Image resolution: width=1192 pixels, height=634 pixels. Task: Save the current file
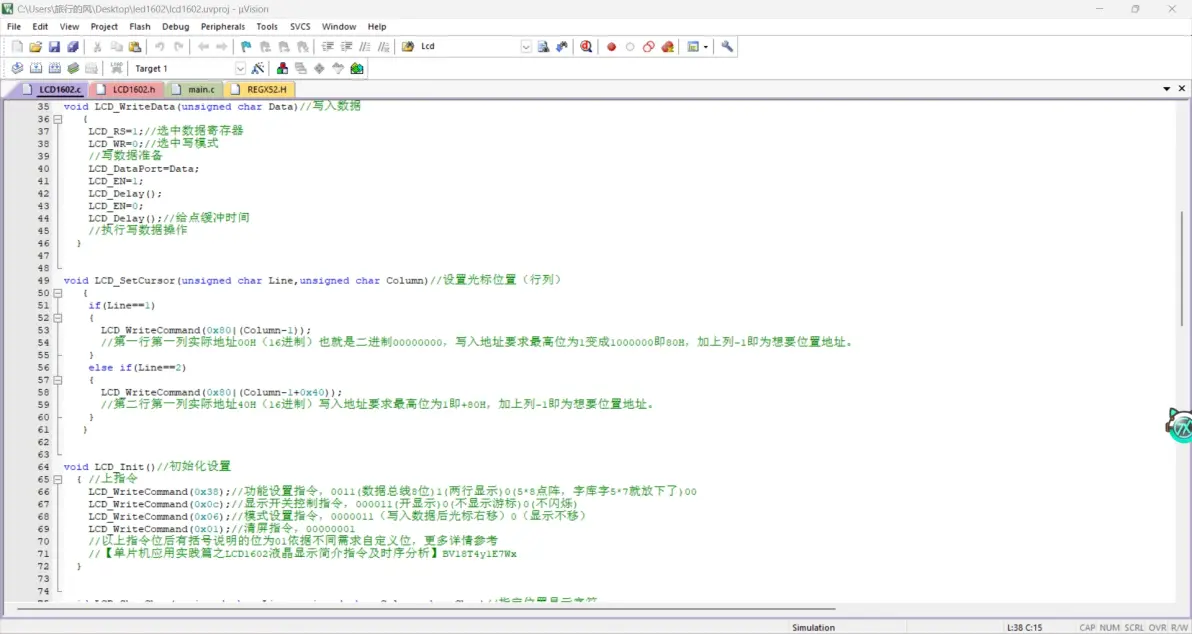54,46
